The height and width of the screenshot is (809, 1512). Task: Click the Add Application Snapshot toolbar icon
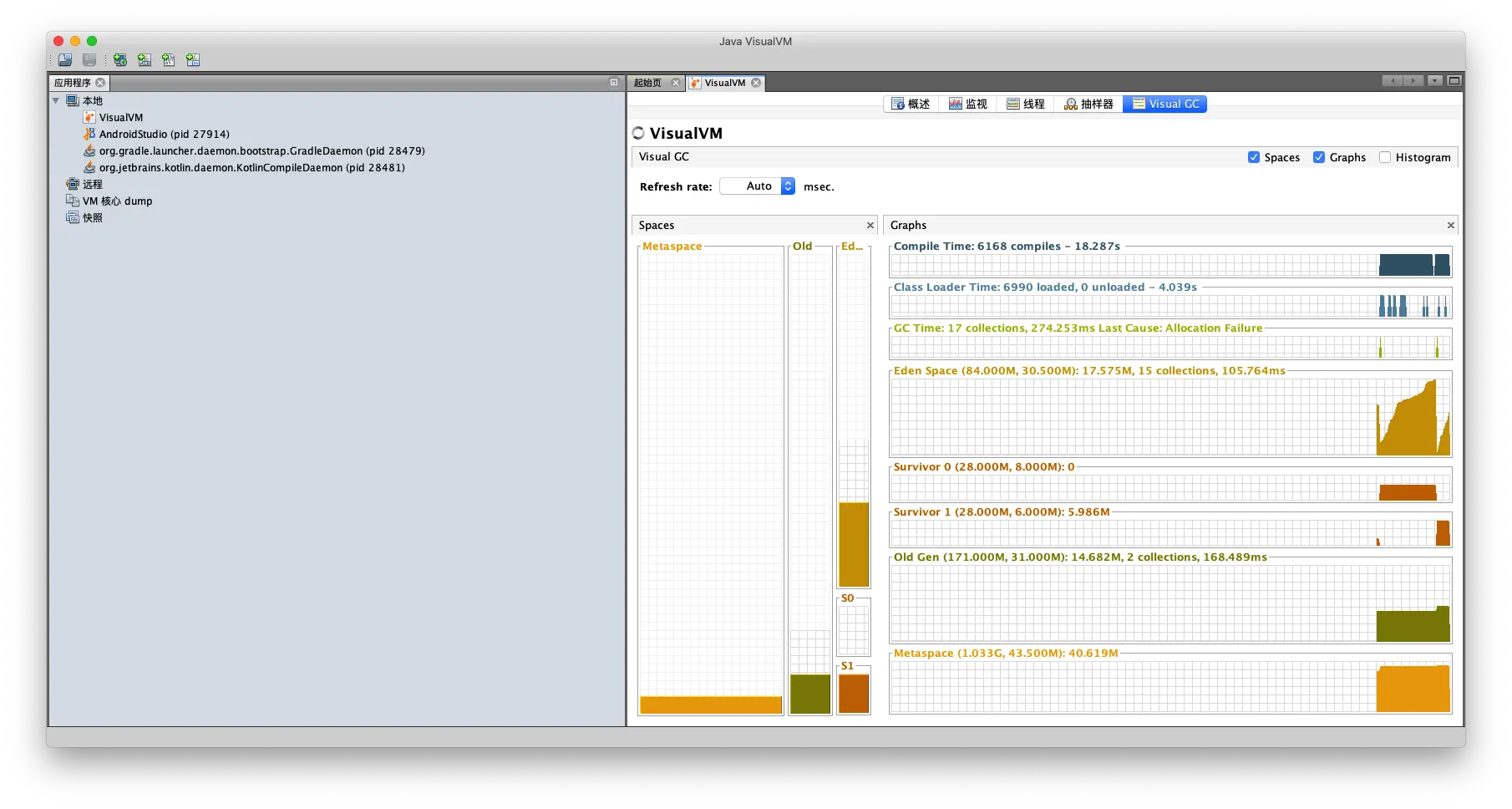193,60
